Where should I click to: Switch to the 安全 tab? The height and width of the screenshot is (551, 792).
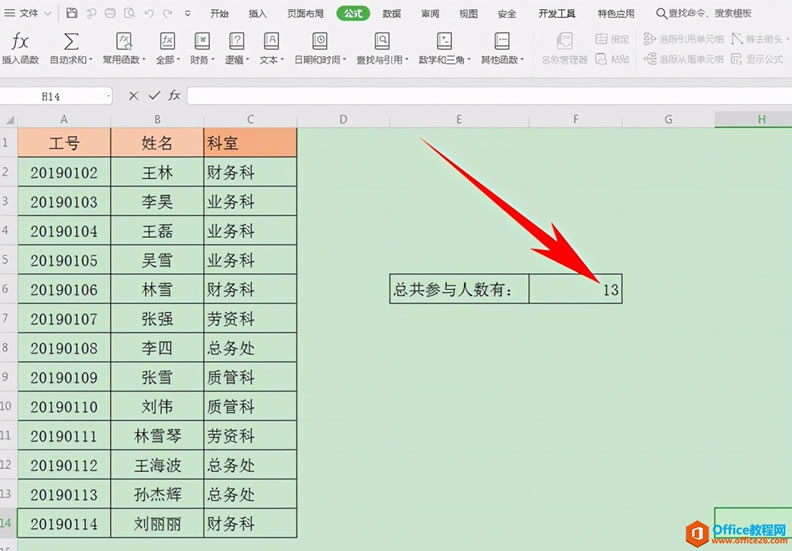coord(507,14)
